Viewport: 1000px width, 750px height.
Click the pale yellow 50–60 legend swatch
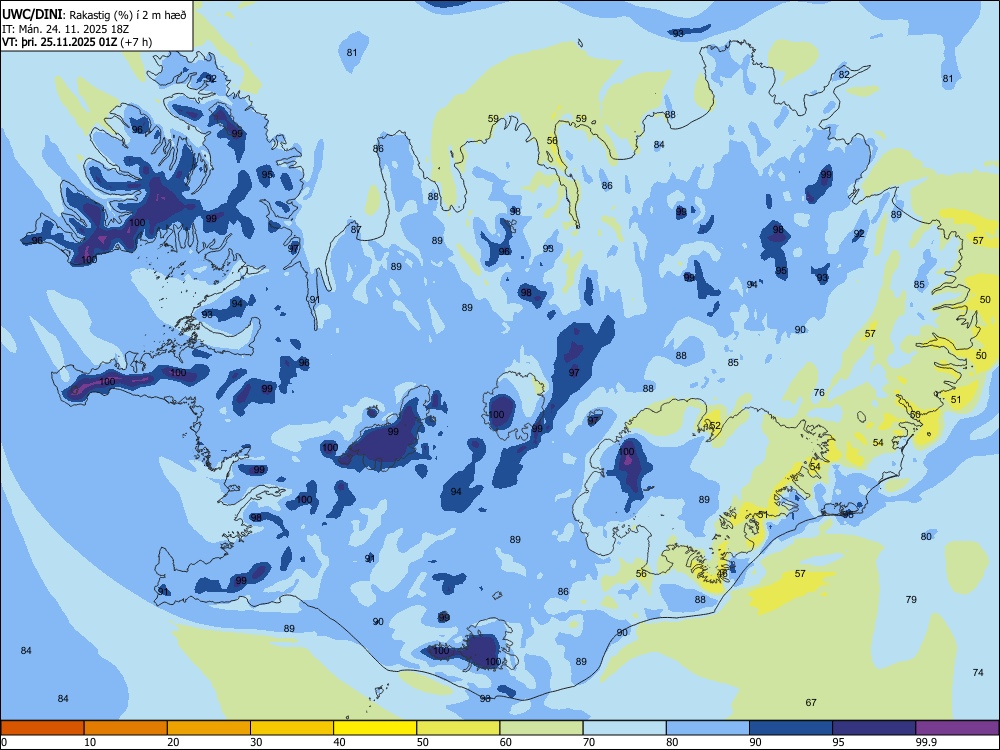(458, 728)
